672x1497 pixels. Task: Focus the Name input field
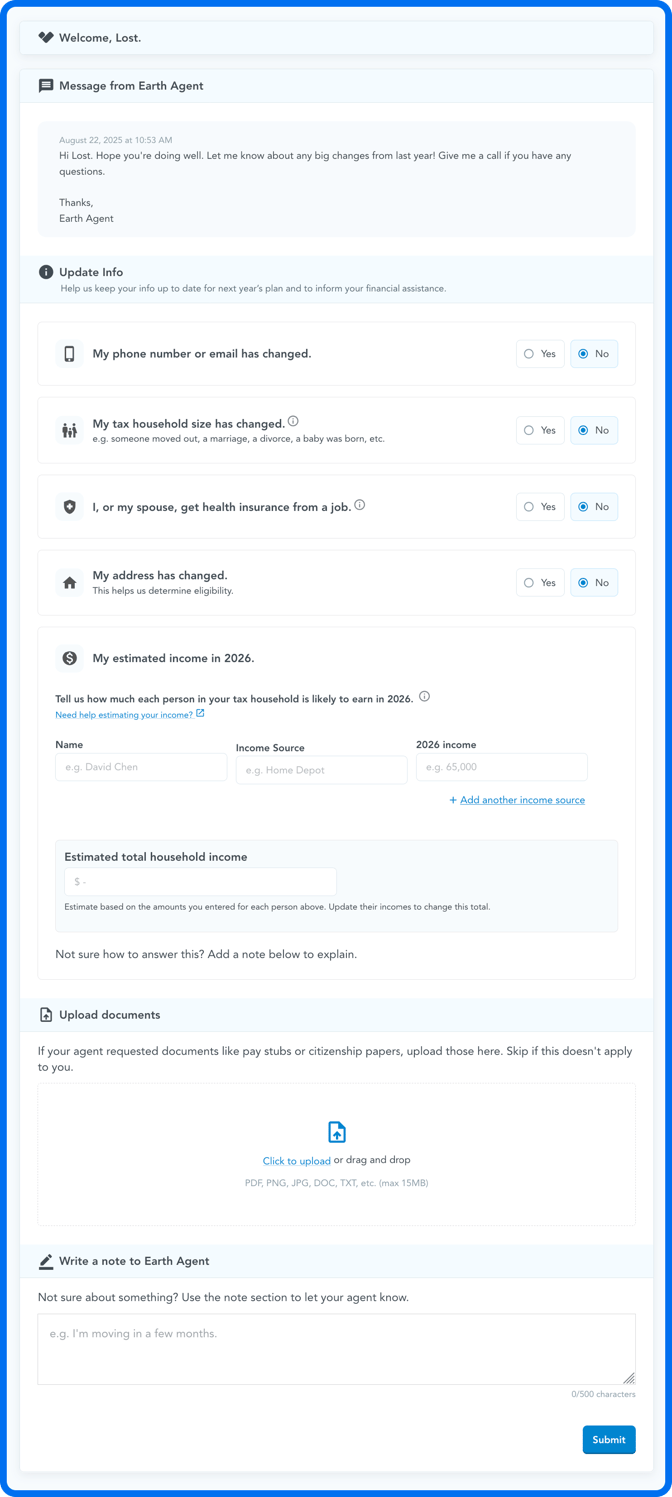141,767
